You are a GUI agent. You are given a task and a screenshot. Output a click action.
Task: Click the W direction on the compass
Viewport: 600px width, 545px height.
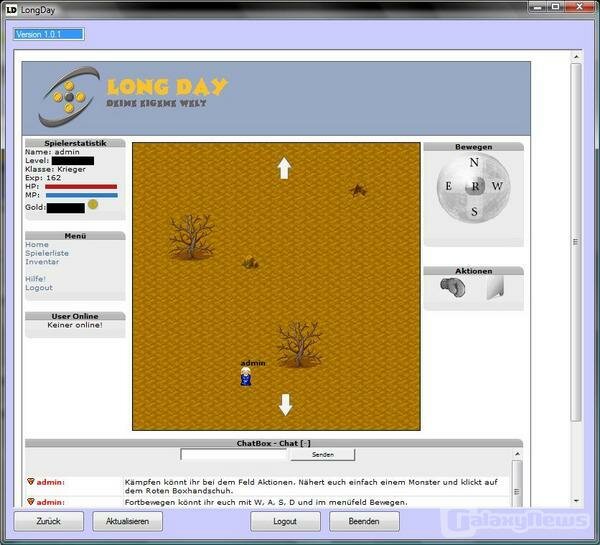(497, 186)
